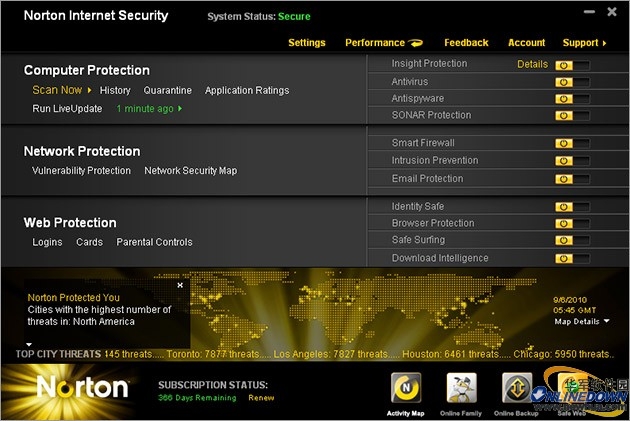Open Account
Image resolution: width=630 pixels, height=421 pixels.
[526, 43]
